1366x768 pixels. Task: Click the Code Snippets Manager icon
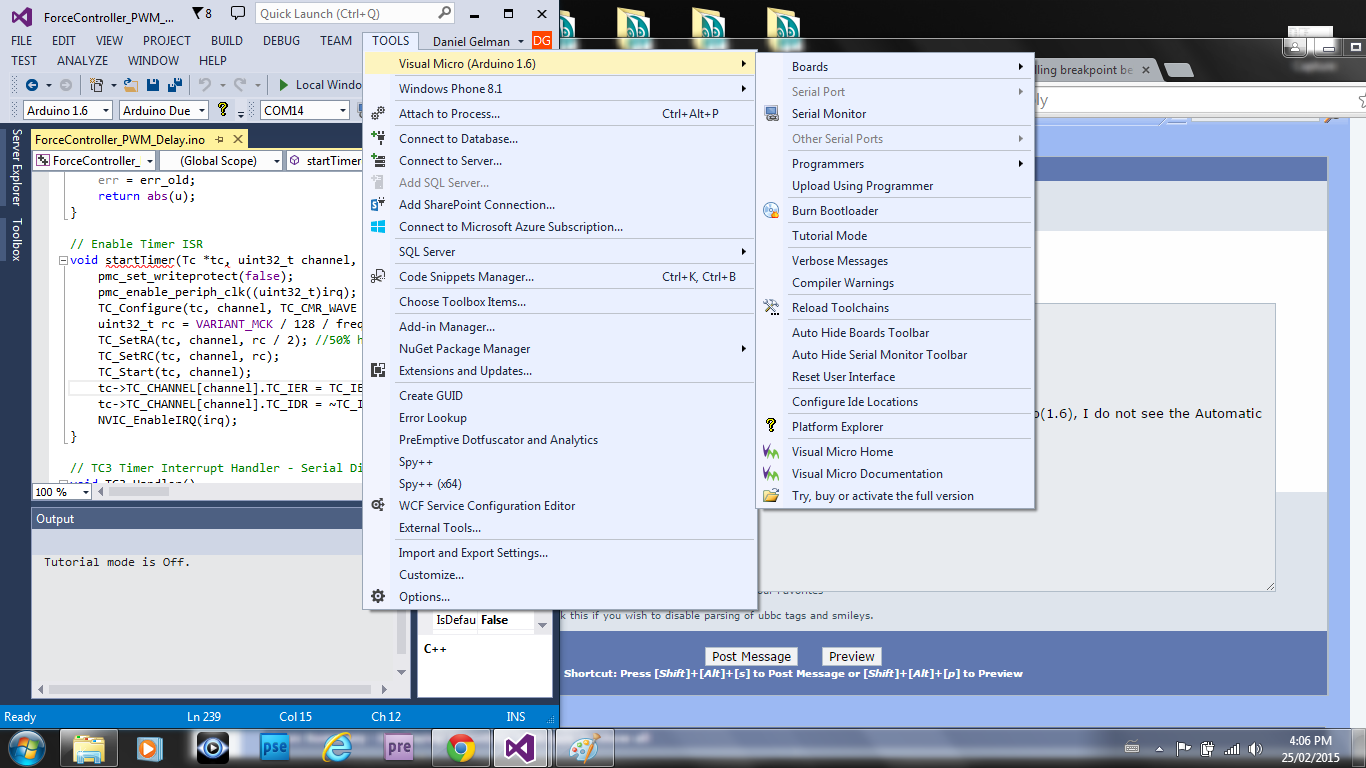[378, 277]
